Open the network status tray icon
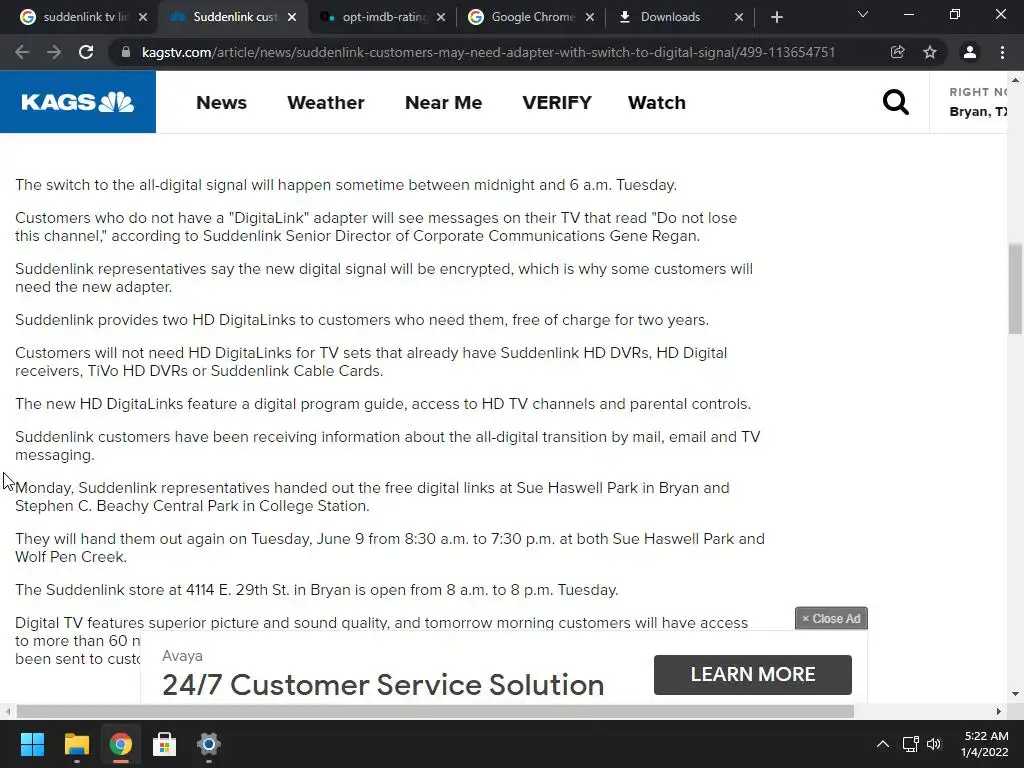Screen dimensions: 1024x768 pos(911,744)
